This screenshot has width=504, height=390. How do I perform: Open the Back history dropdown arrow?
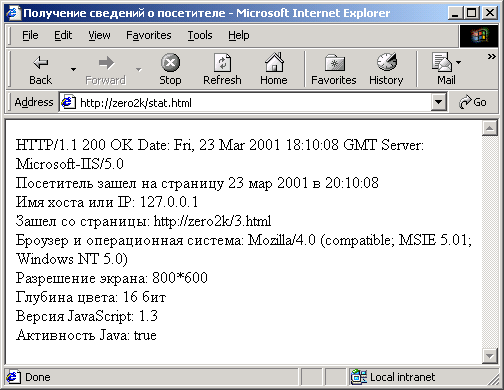click(x=73, y=69)
